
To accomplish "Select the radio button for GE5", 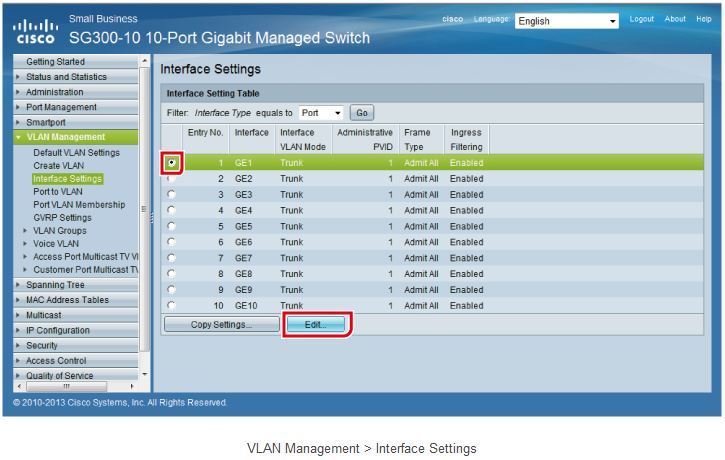I will [x=172, y=226].
